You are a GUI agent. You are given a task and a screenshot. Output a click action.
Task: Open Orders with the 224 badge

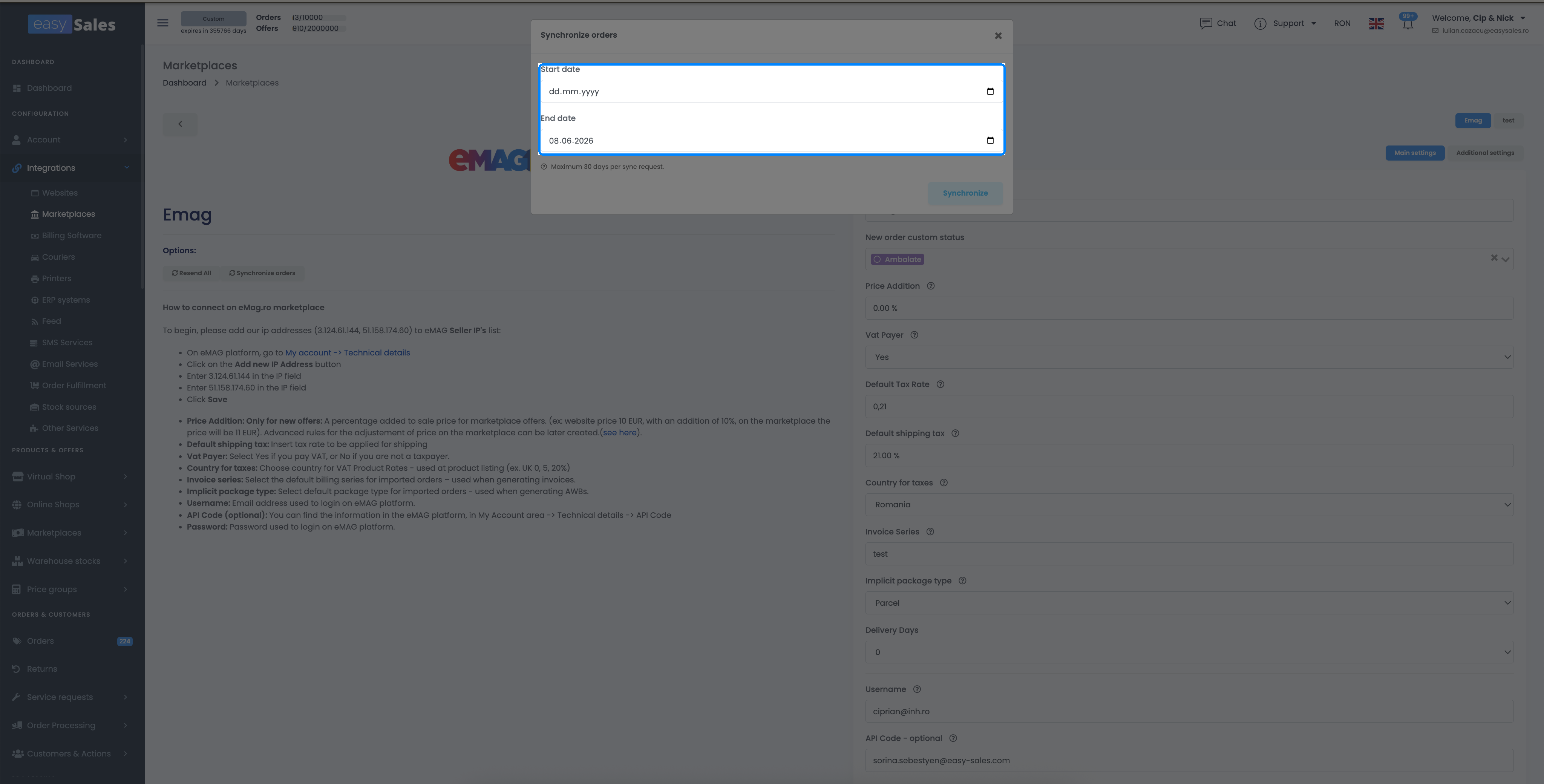click(72, 641)
